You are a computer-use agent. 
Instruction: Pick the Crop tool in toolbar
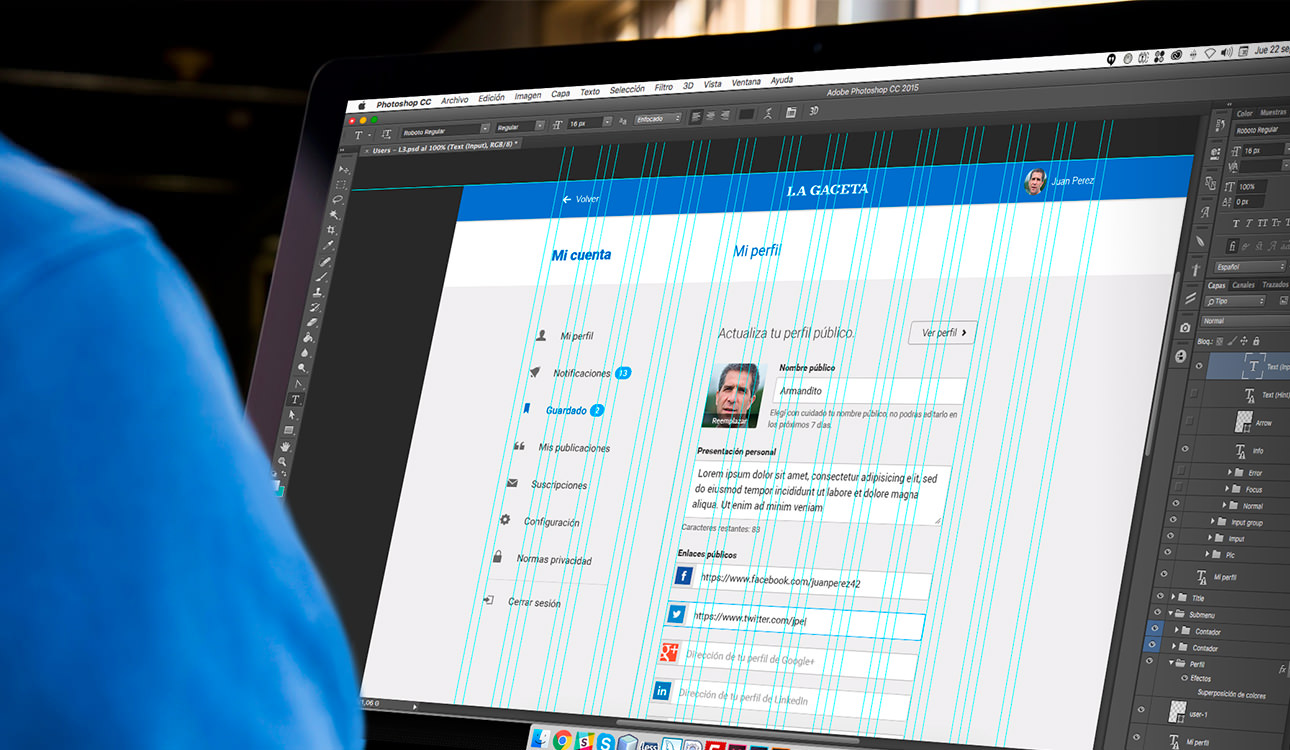pyautogui.click(x=331, y=229)
